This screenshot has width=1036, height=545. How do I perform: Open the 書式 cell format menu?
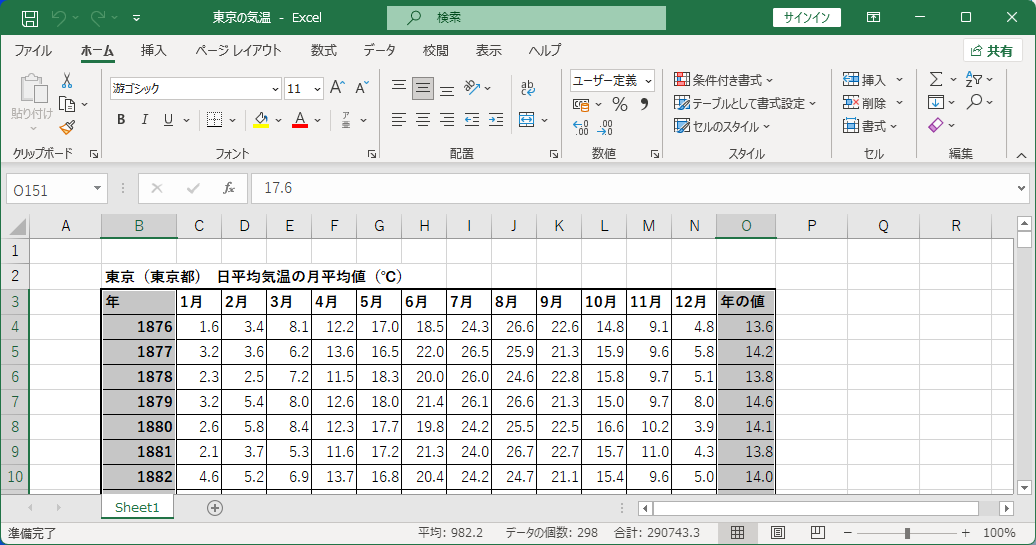[870, 126]
